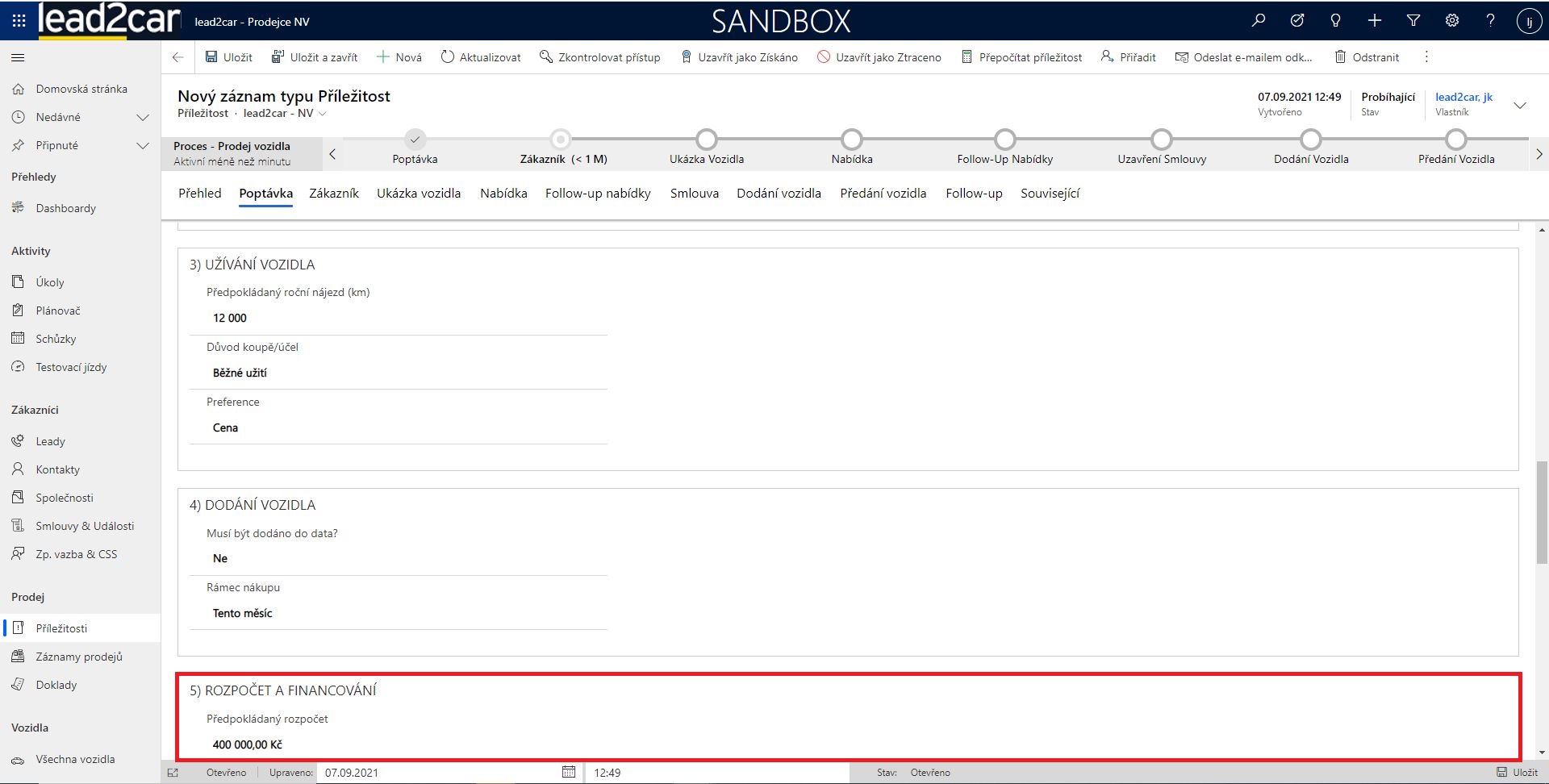Expand the Nedávné section in sidebar
This screenshot has height=784, width=1549.
pyautogui.click(x=143, y=117)
